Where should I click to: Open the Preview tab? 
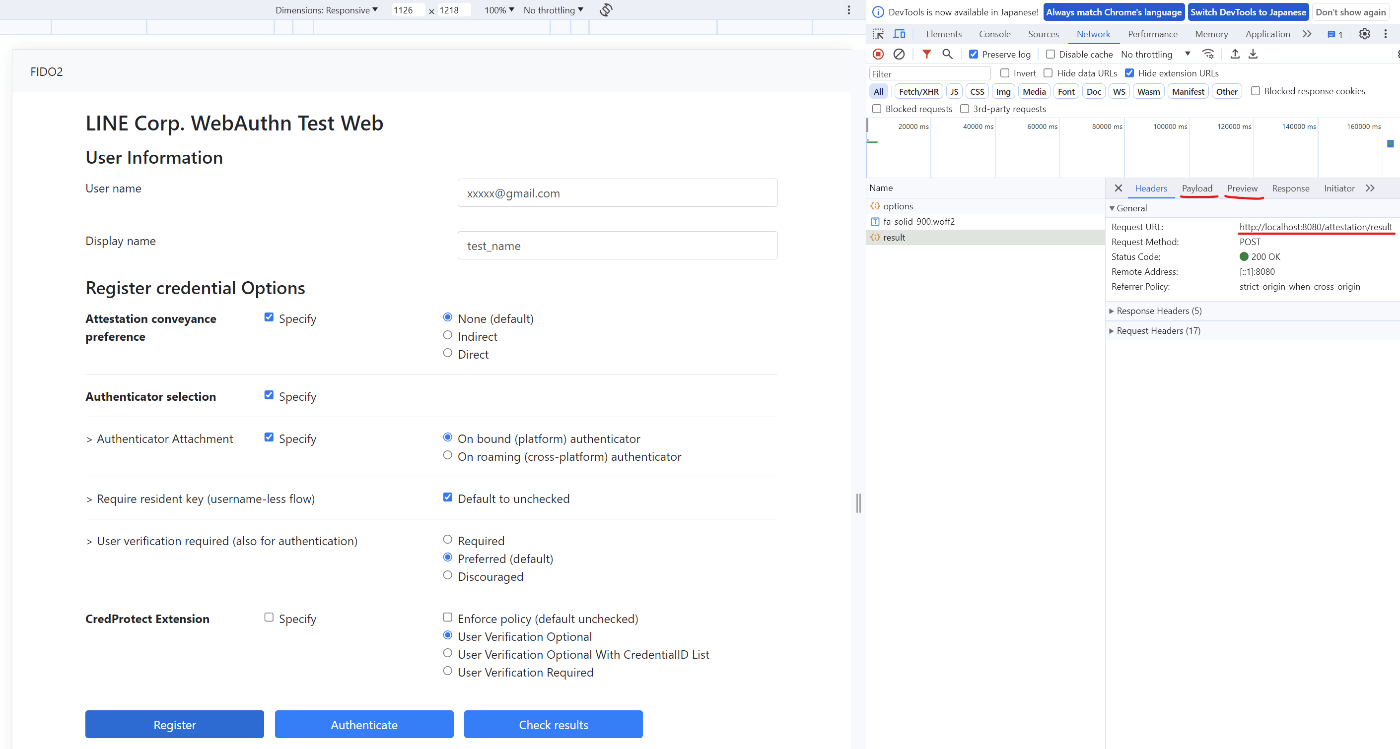point(1242,188)
